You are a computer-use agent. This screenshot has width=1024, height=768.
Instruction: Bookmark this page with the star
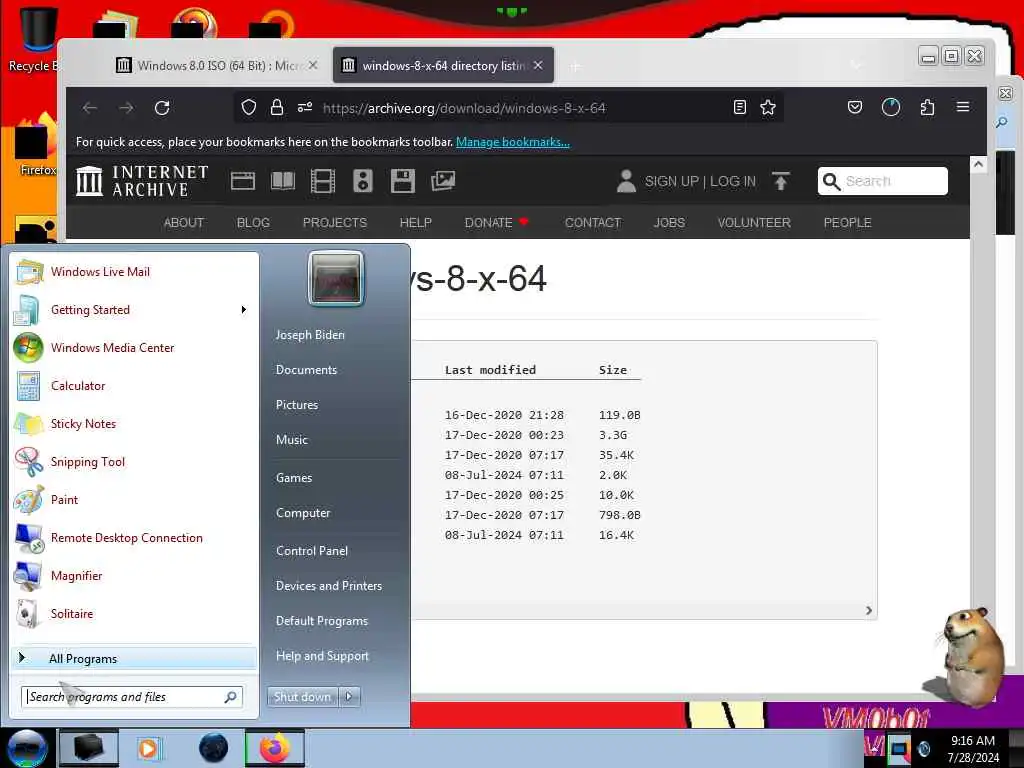[768, 108]
